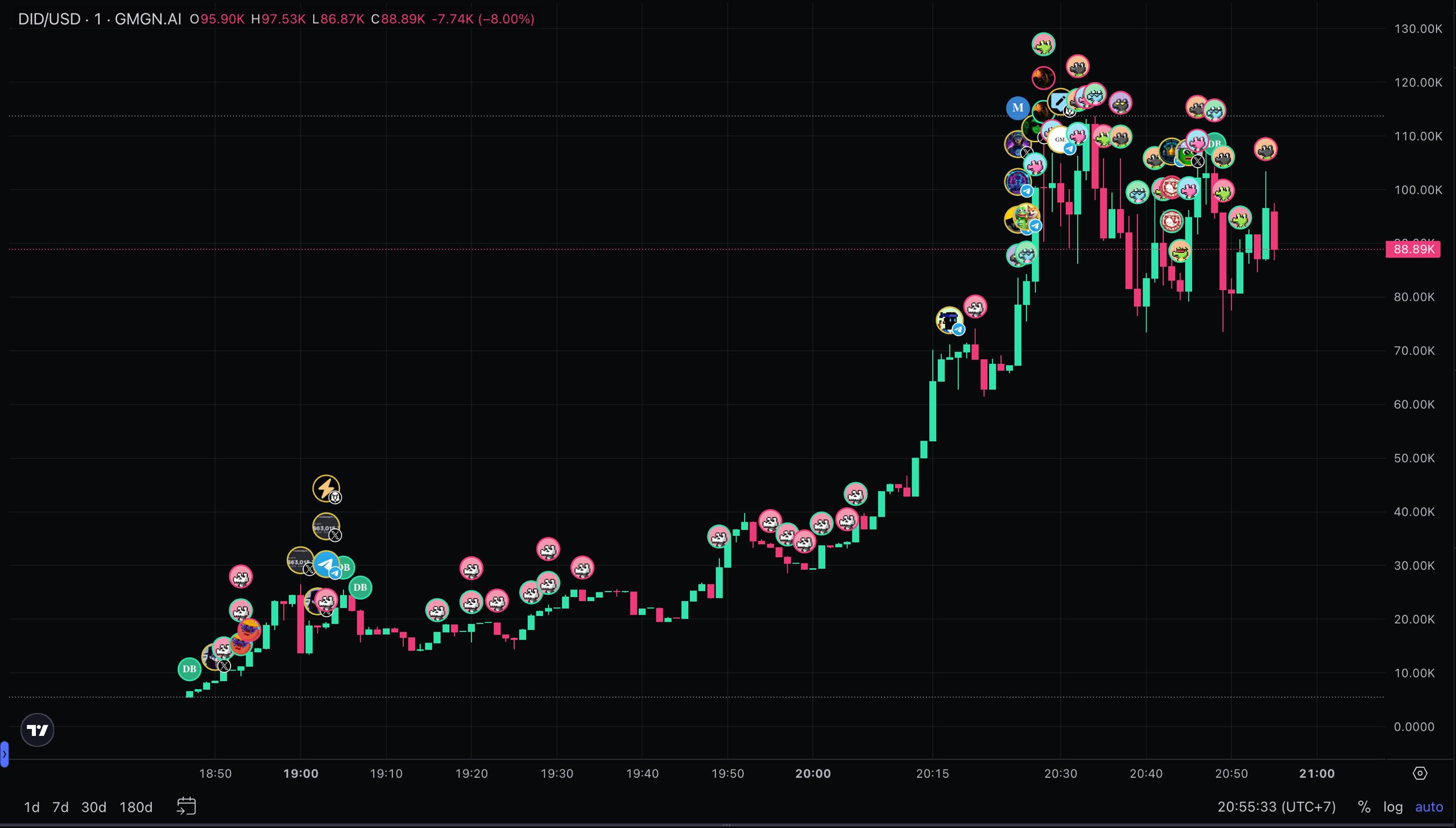Toggle auto scale mode
Screen dimensions: 1456x828
1429,806
